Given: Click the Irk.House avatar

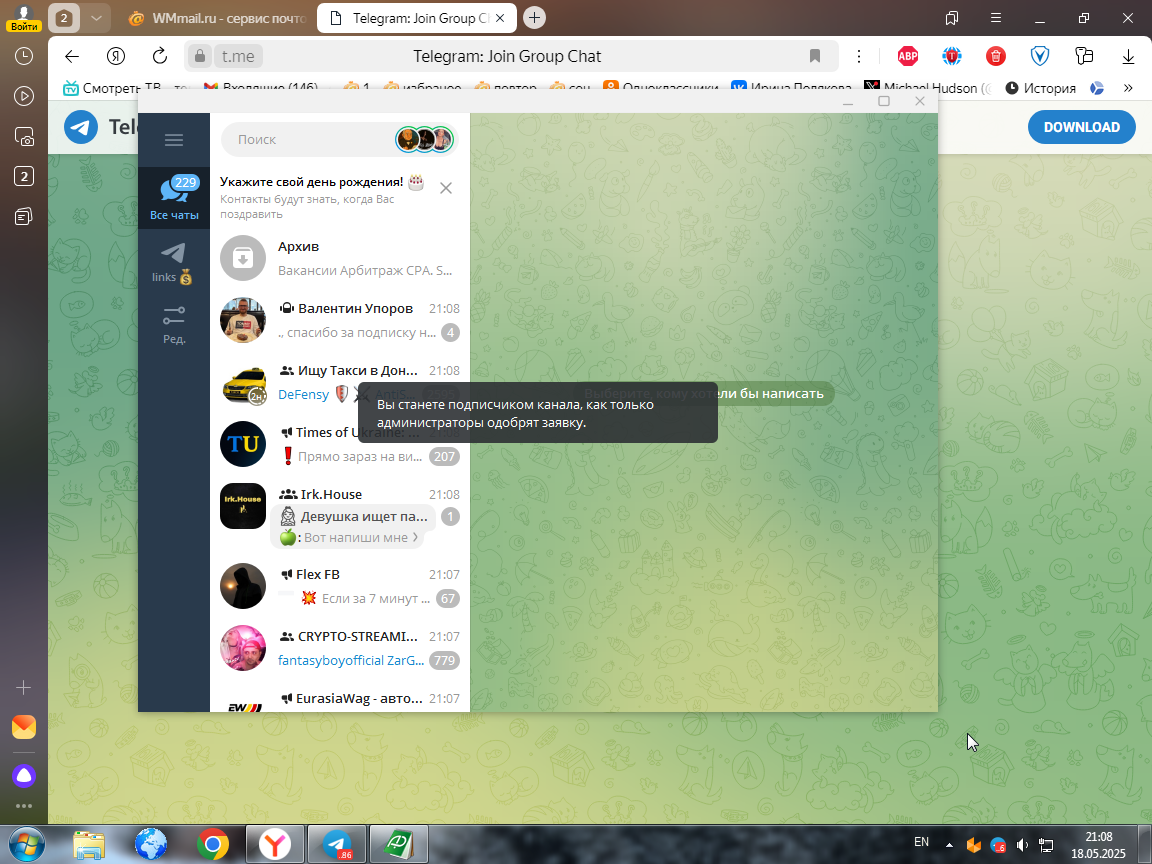Looking at the screenshot, I should (243, 506).
